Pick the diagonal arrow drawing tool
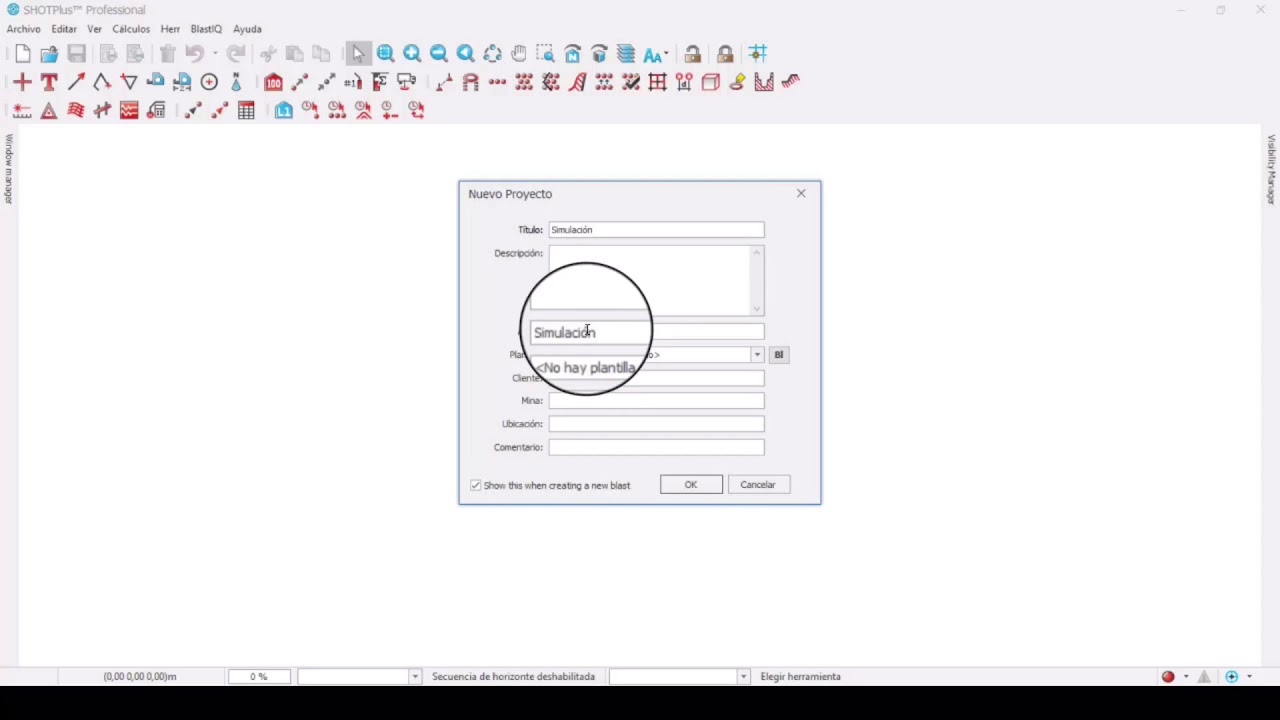 76,82
